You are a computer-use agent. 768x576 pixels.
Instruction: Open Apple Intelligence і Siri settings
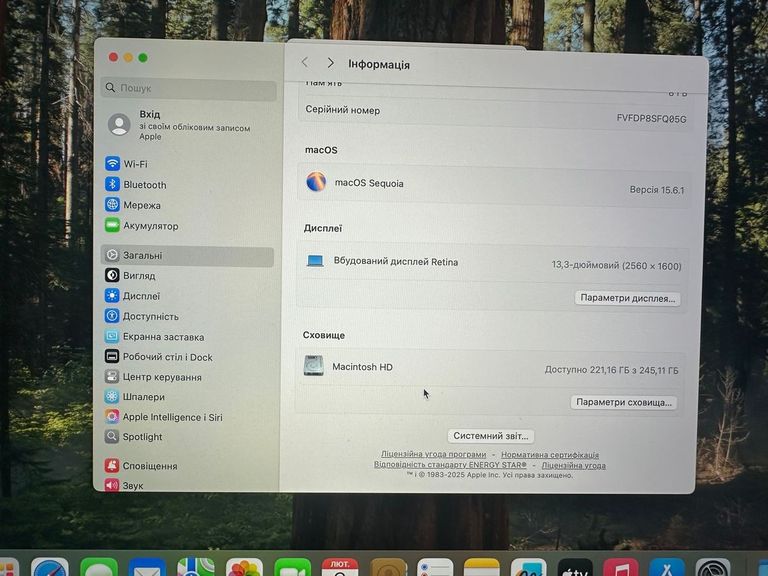click(x=164, y=417)
